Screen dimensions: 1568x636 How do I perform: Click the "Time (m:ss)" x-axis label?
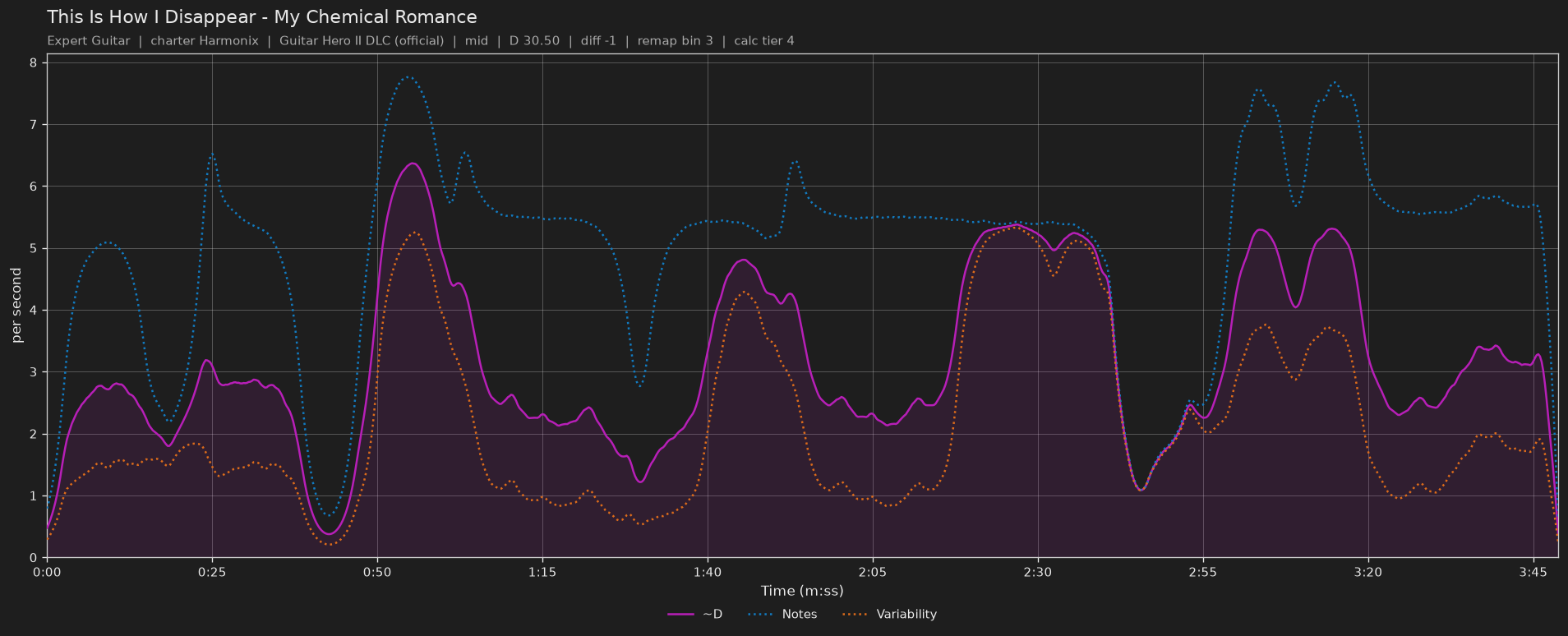802,591
